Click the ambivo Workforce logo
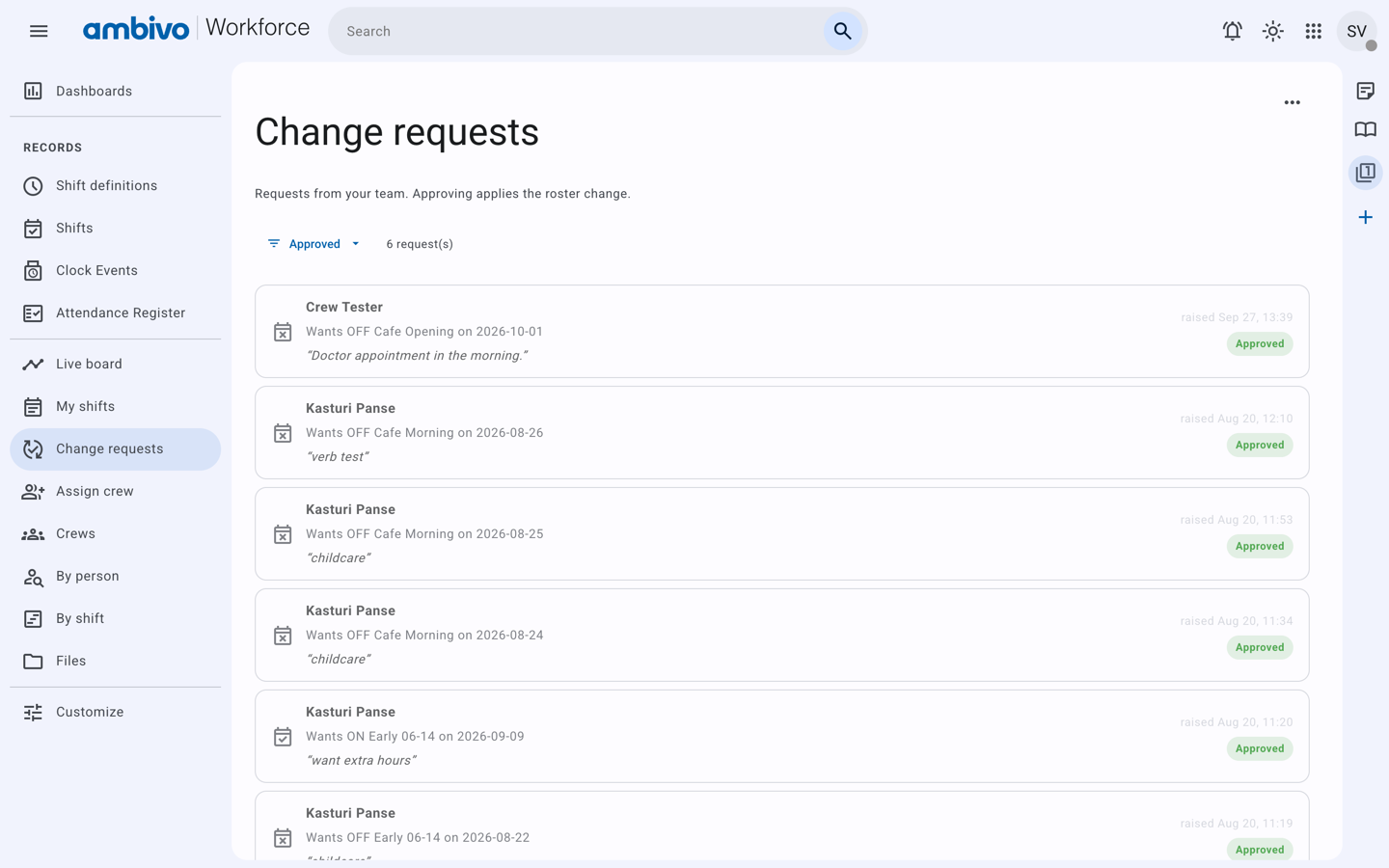 click(x=196, y=29)
